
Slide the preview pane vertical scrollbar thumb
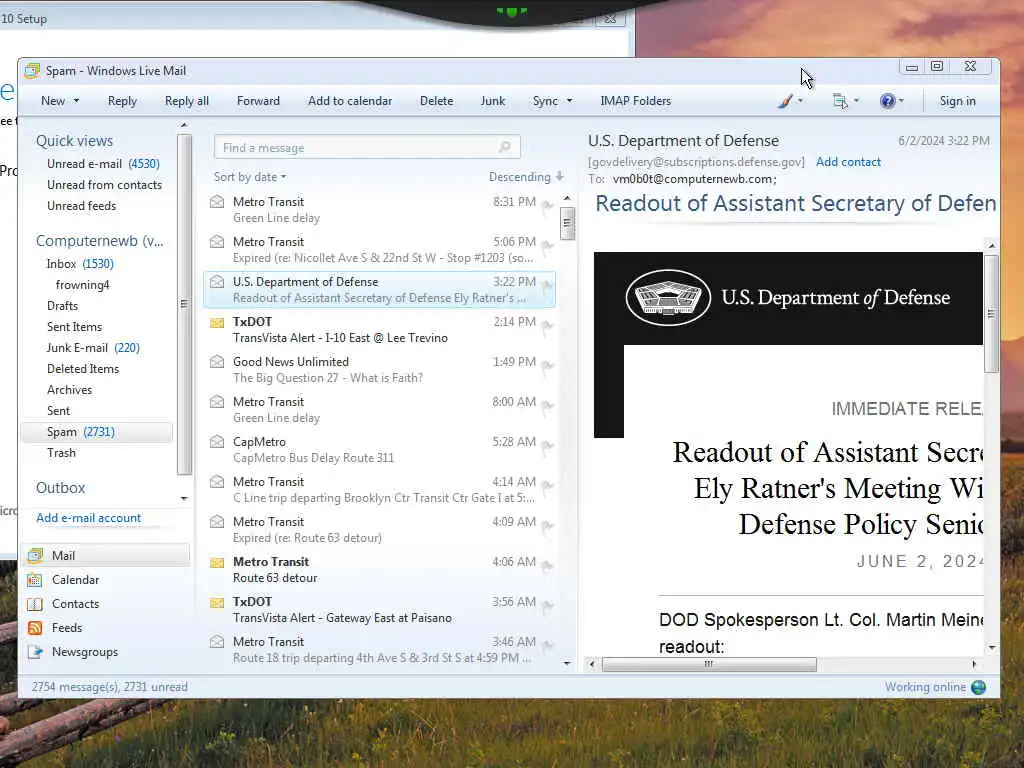coord(991,313)
